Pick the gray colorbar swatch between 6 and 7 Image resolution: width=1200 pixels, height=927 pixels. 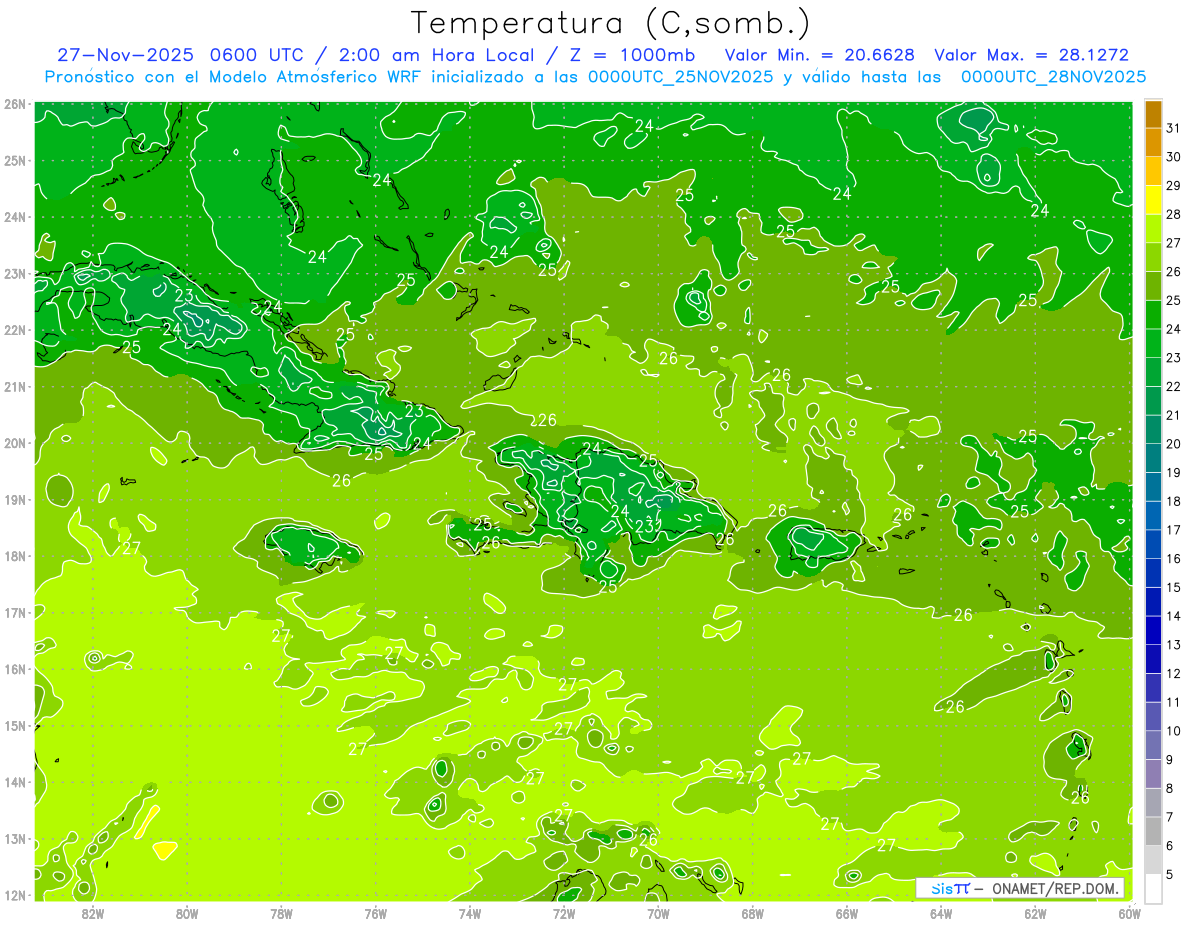[1153, 831]
